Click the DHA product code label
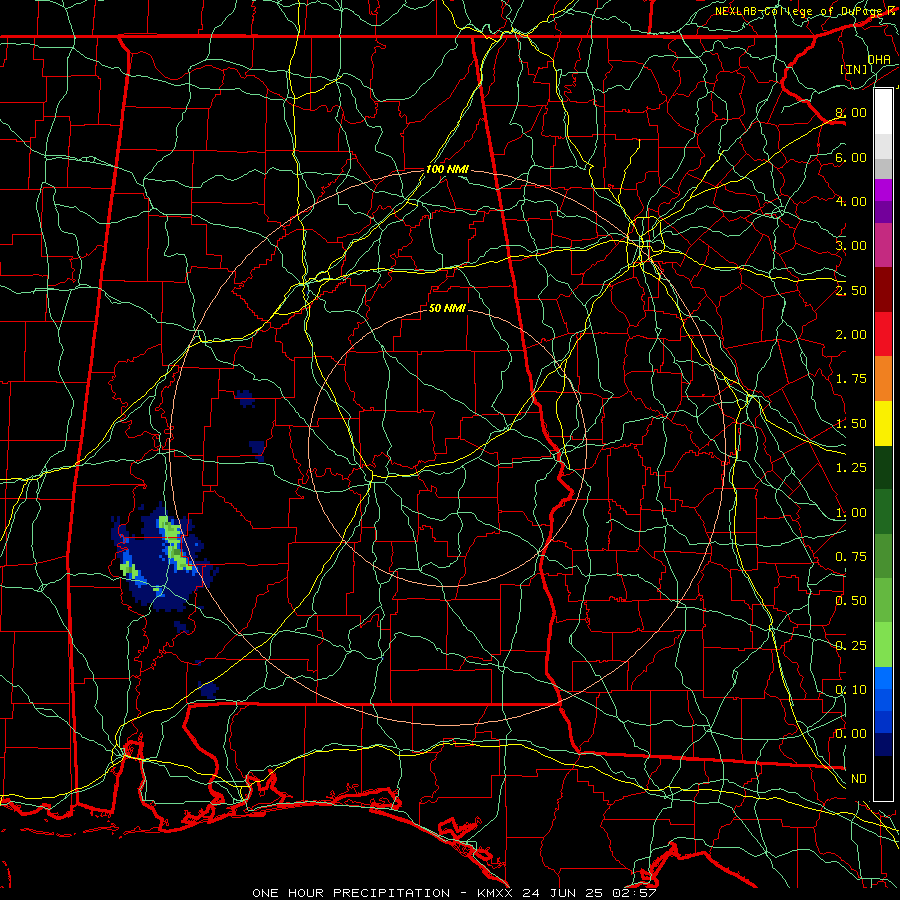Image resolution: width=900 pixels, height=900 pixels. pyautogui.click(x=879, y=59)
